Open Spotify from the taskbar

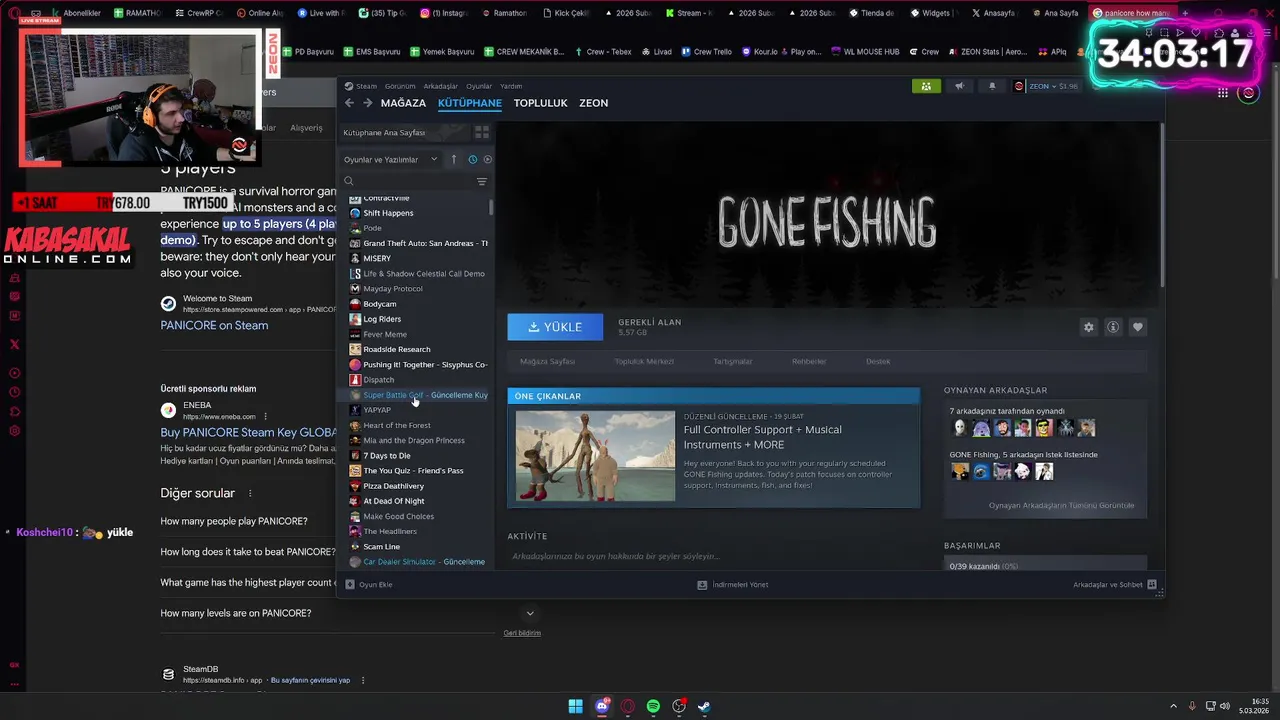[x=653, y=706]
